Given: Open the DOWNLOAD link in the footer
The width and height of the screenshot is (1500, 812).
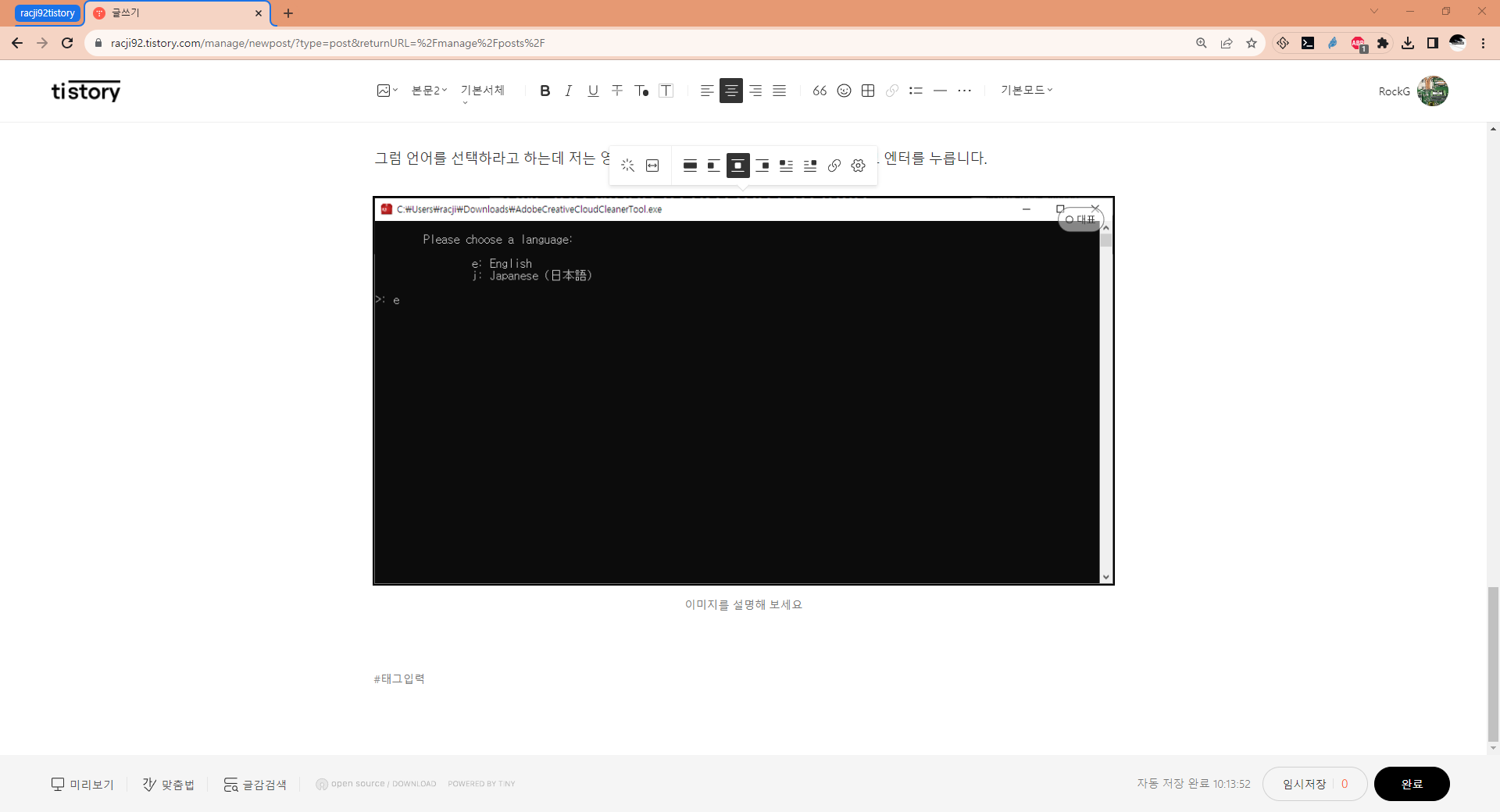Looking at the screenshot, I should 414,783.
